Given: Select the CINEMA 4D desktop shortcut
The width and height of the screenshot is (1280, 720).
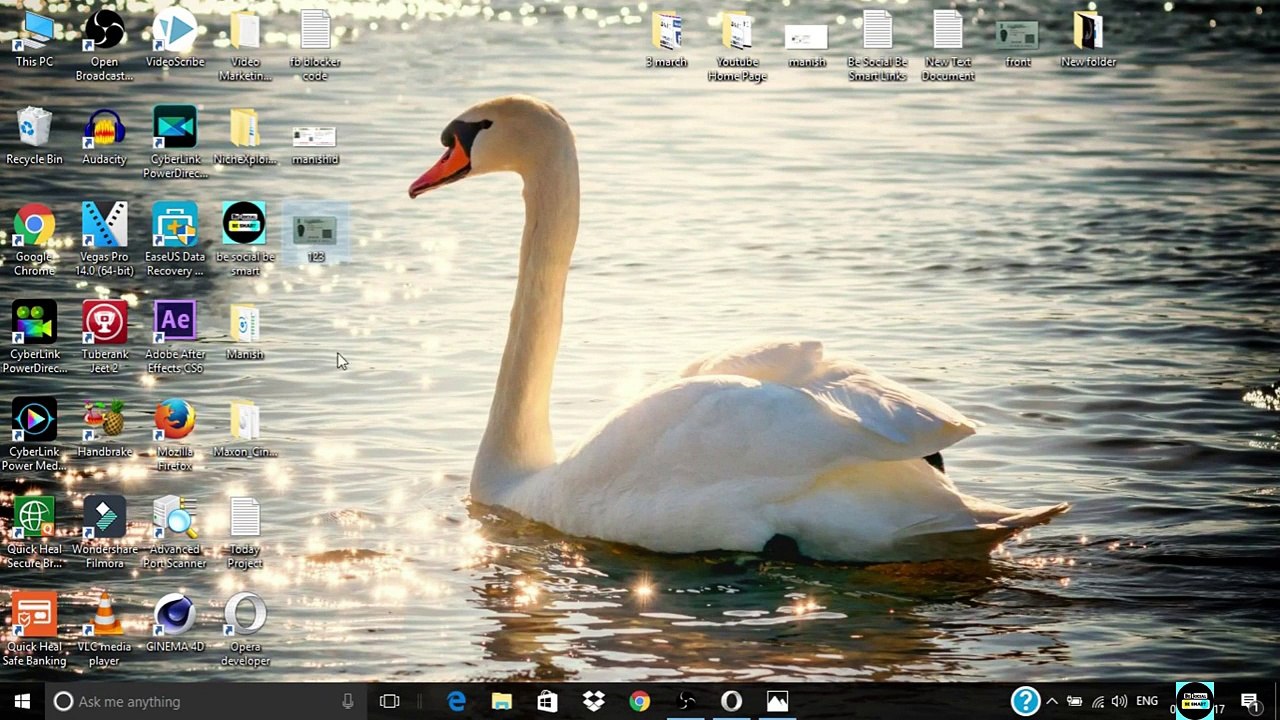Looking at the screenshot, I should pos(175,617).
